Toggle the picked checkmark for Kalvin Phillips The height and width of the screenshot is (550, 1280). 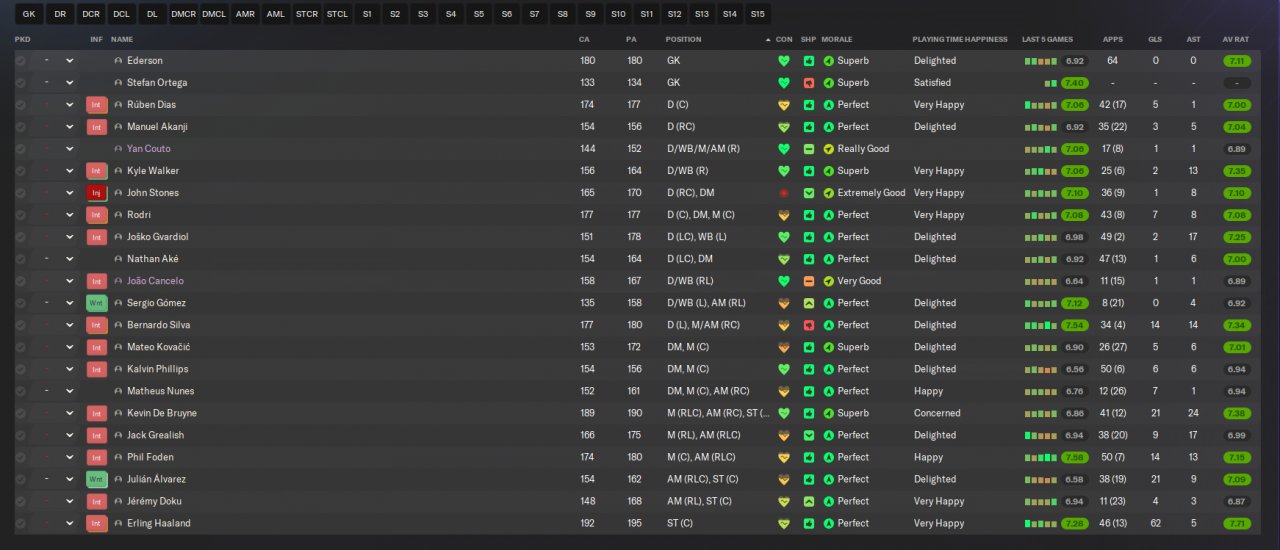(x=20, y=369)
